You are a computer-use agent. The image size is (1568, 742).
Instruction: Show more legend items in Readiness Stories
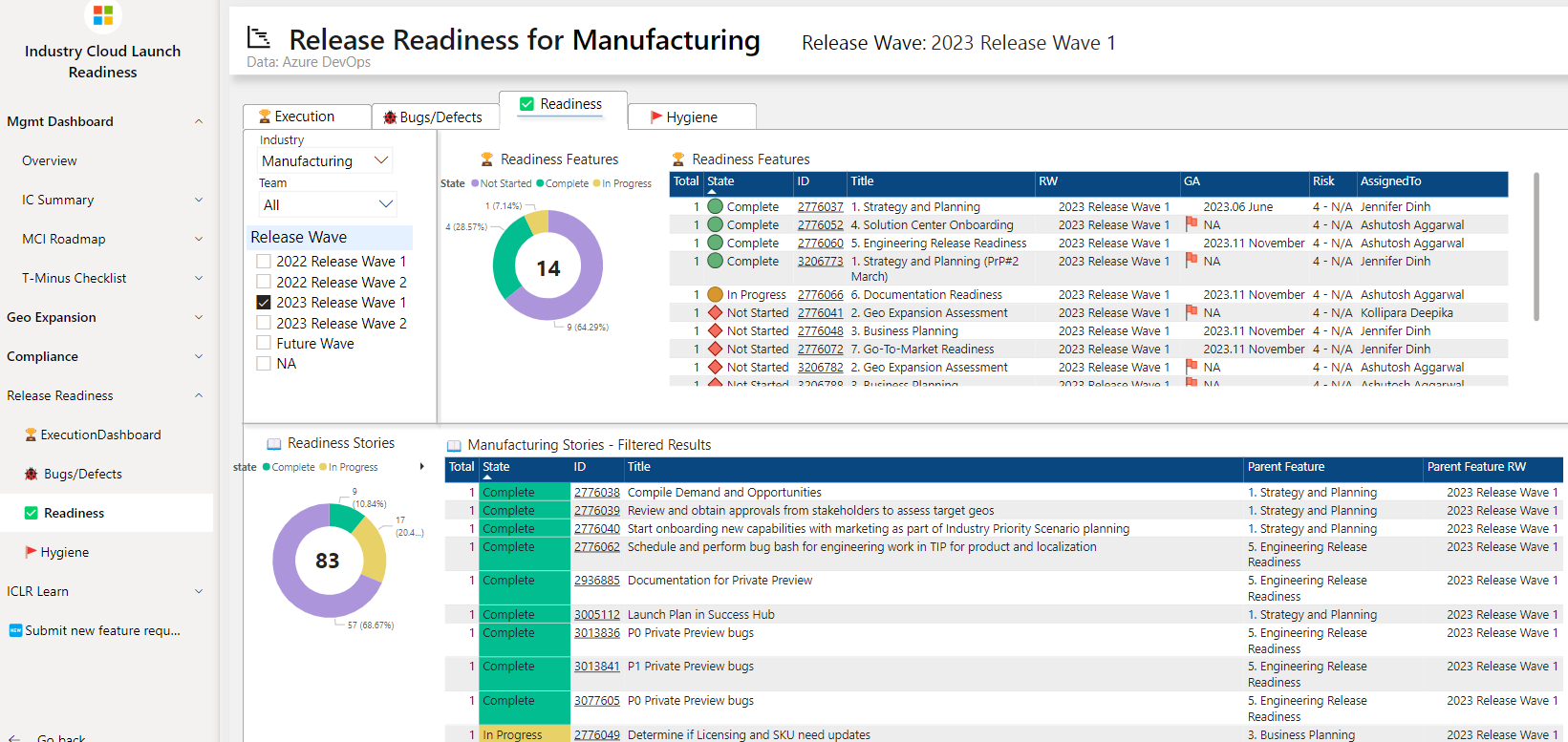(422, 467)
